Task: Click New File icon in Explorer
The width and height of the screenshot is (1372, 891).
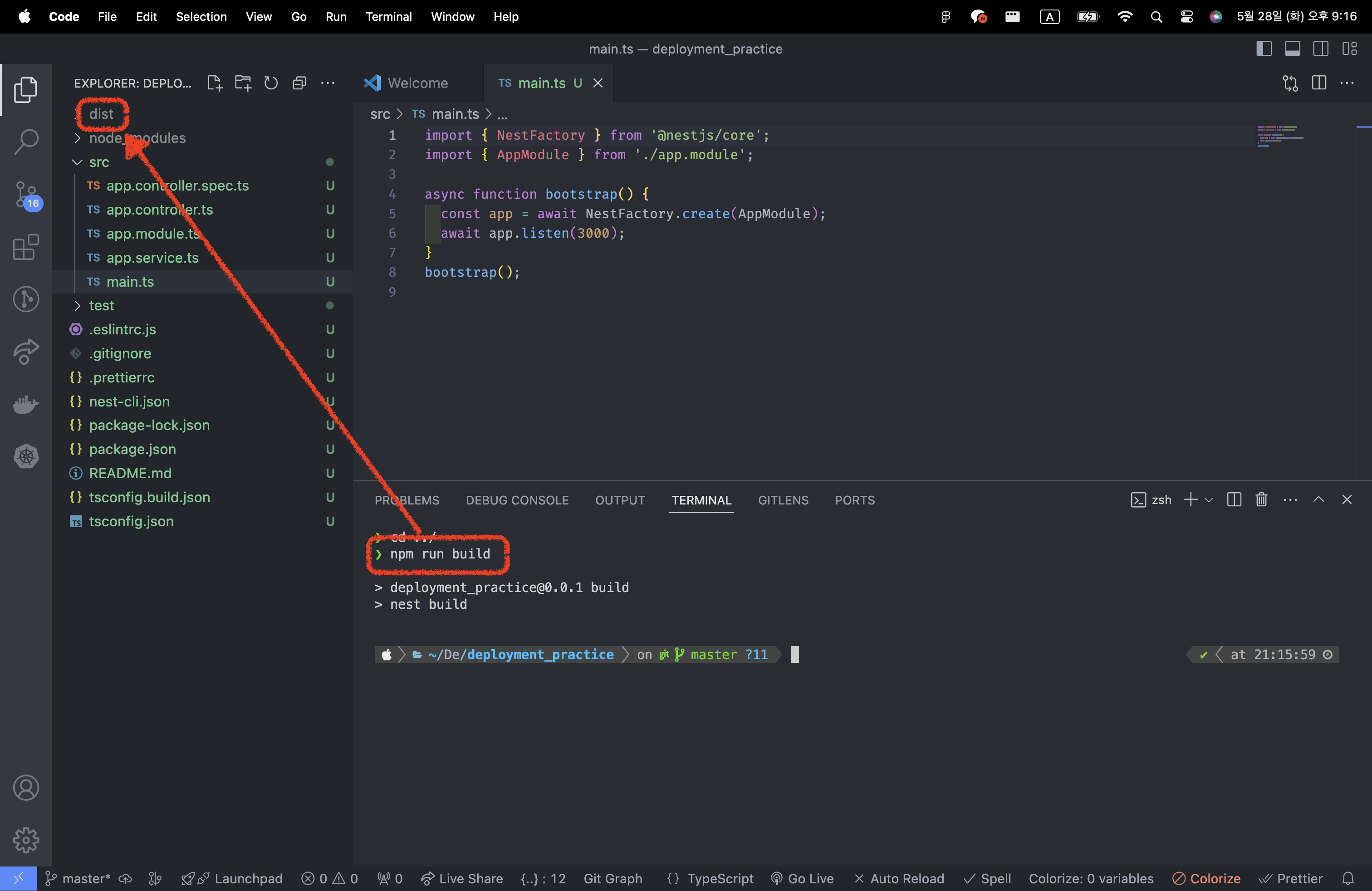Action: 215,83
